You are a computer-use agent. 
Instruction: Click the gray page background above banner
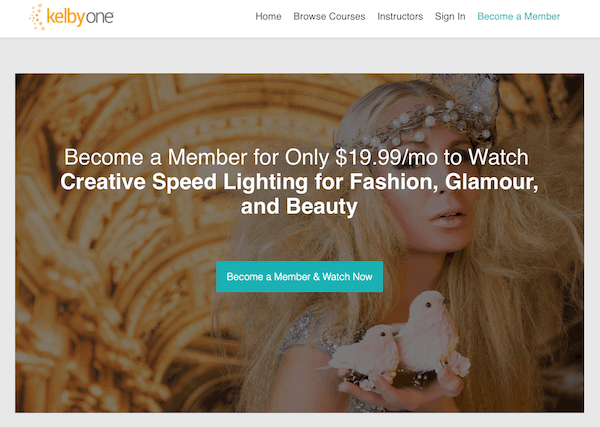click(x=300, y=55)
